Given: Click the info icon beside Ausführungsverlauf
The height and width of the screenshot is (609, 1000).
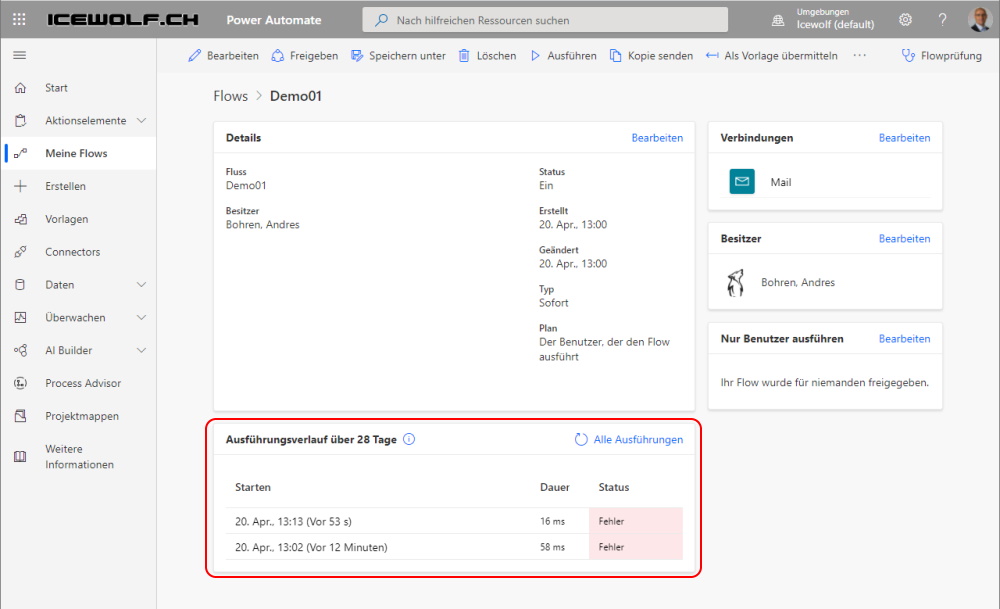Looking at the screenshot, I should (409, 439).
